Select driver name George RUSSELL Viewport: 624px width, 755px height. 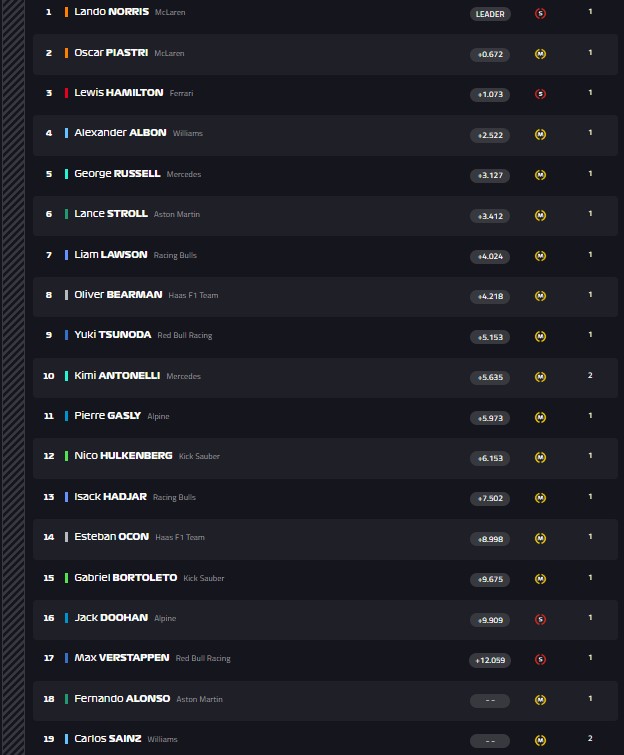pos(117,173)
